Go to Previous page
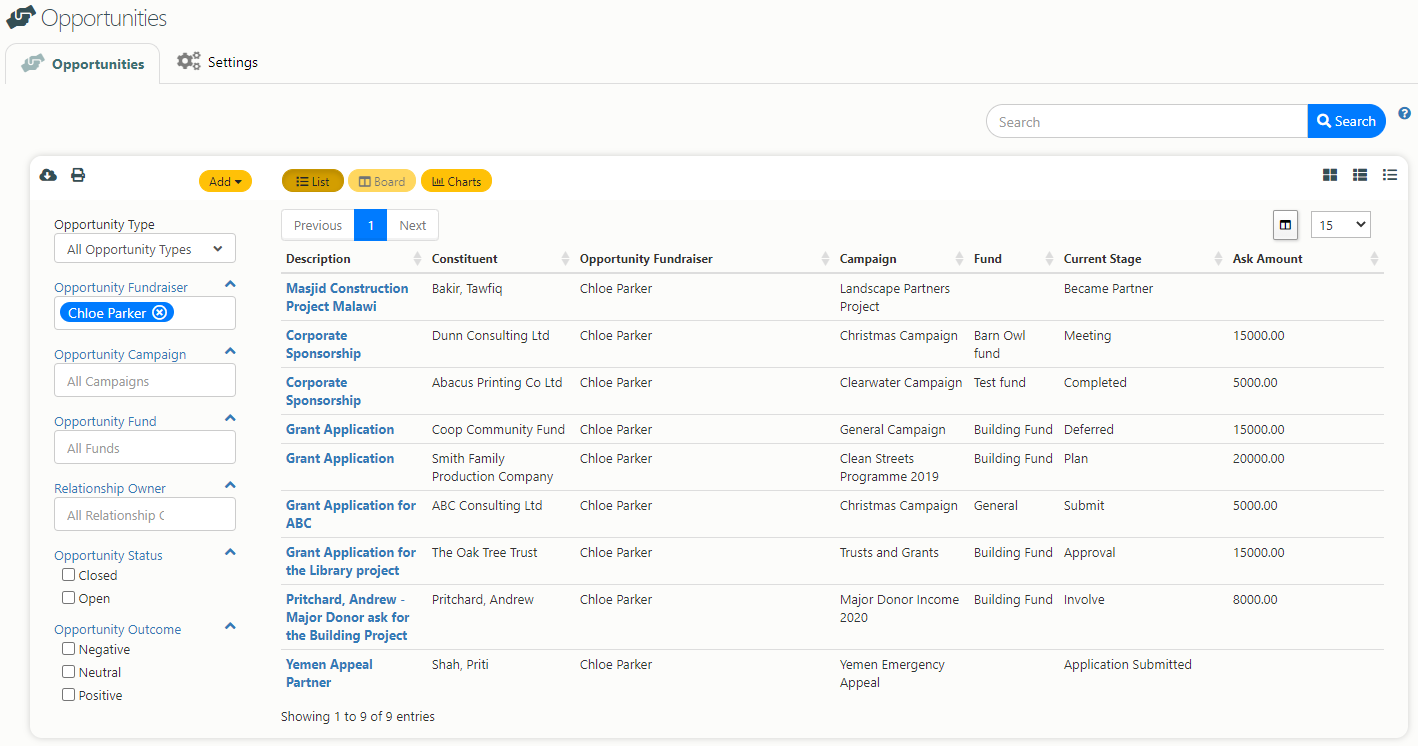Viewport: 1418px width, 746px height. (318, 225)
